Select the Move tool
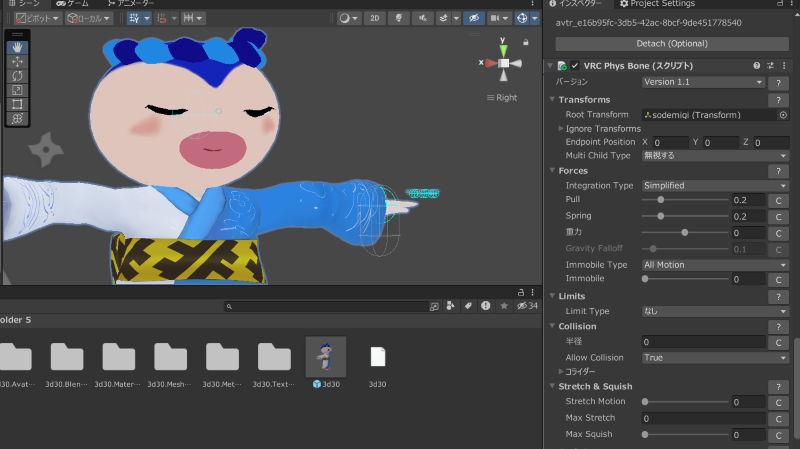The image size is (800, 449). pos(18,62)
